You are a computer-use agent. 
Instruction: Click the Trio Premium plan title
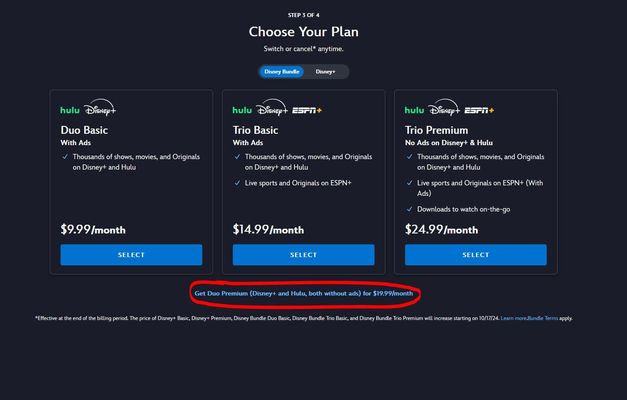pos(436,130)
